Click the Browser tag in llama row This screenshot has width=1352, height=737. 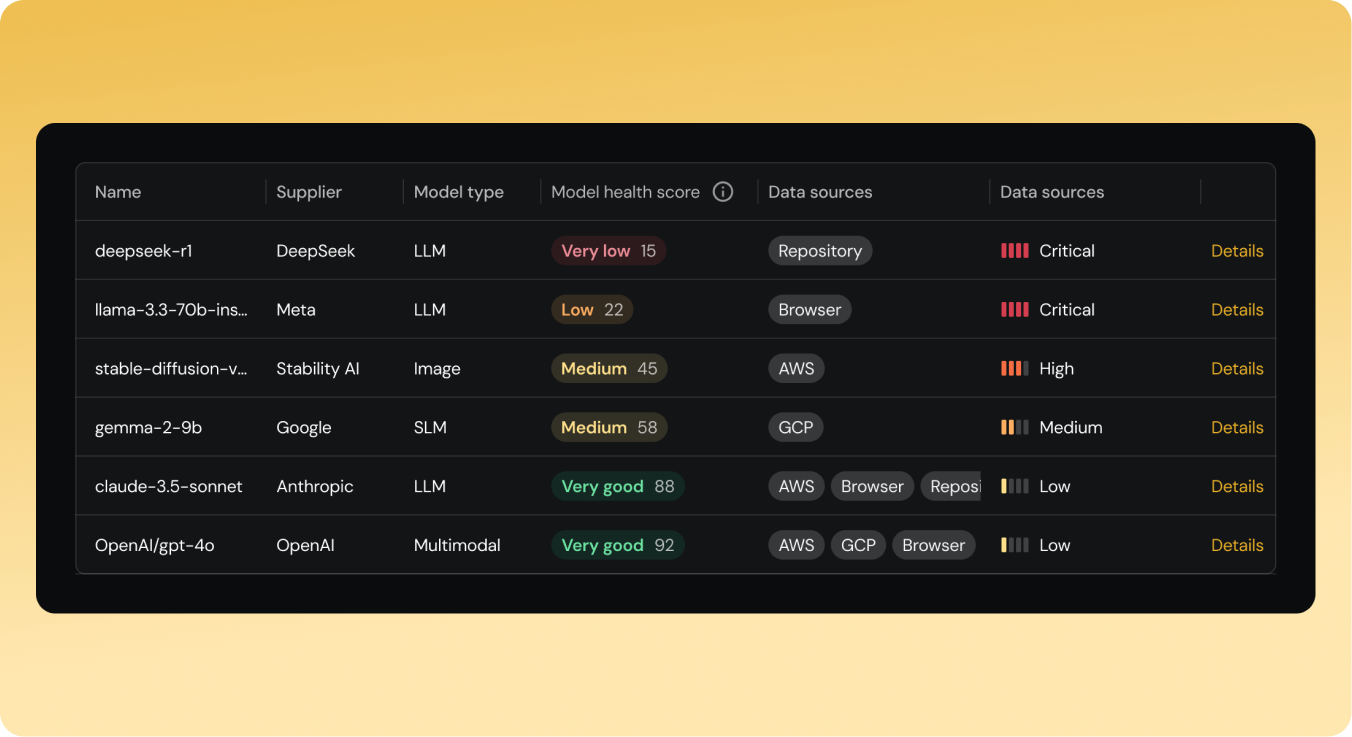(x=810, y=310)
